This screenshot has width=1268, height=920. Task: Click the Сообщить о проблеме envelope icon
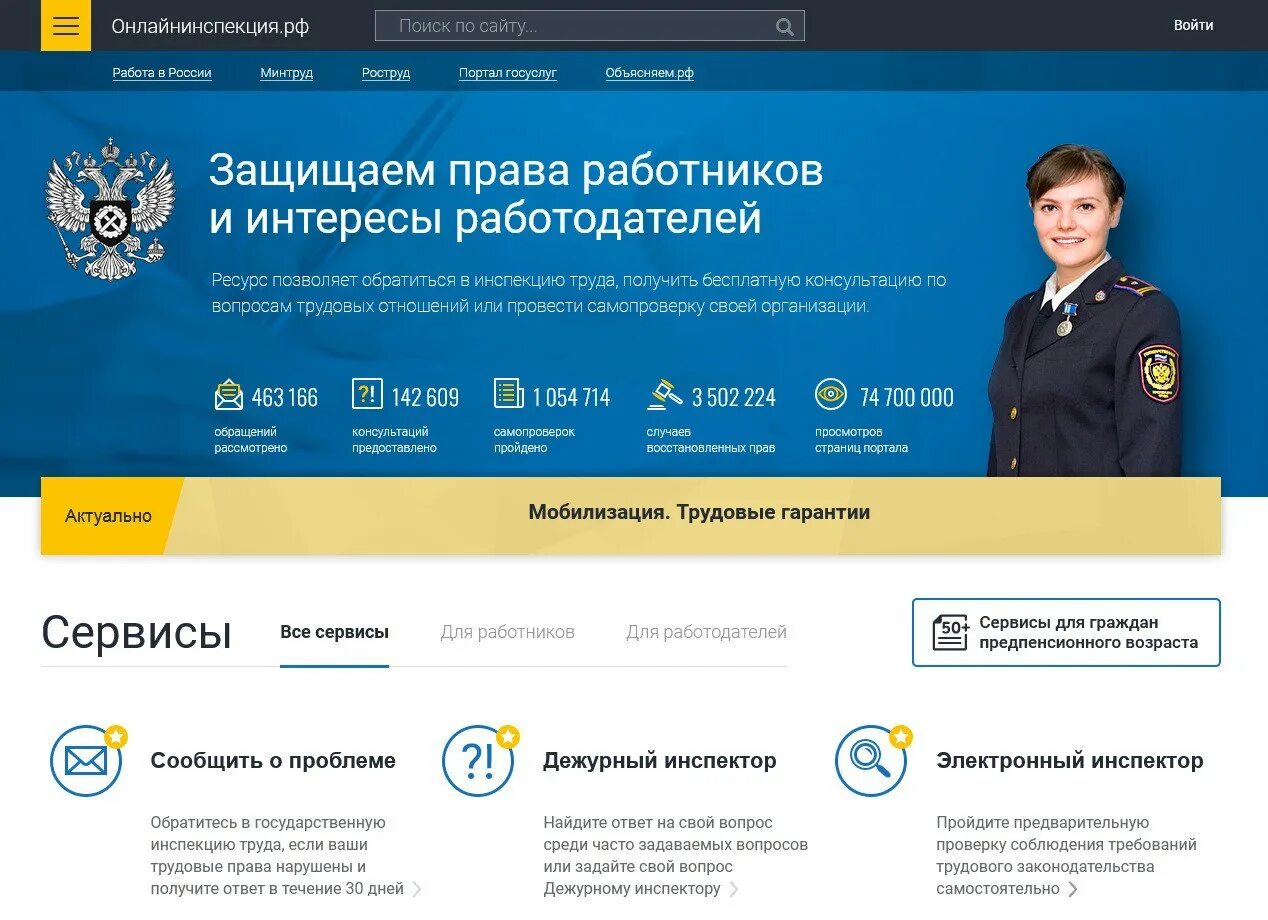tap(86, 761)
